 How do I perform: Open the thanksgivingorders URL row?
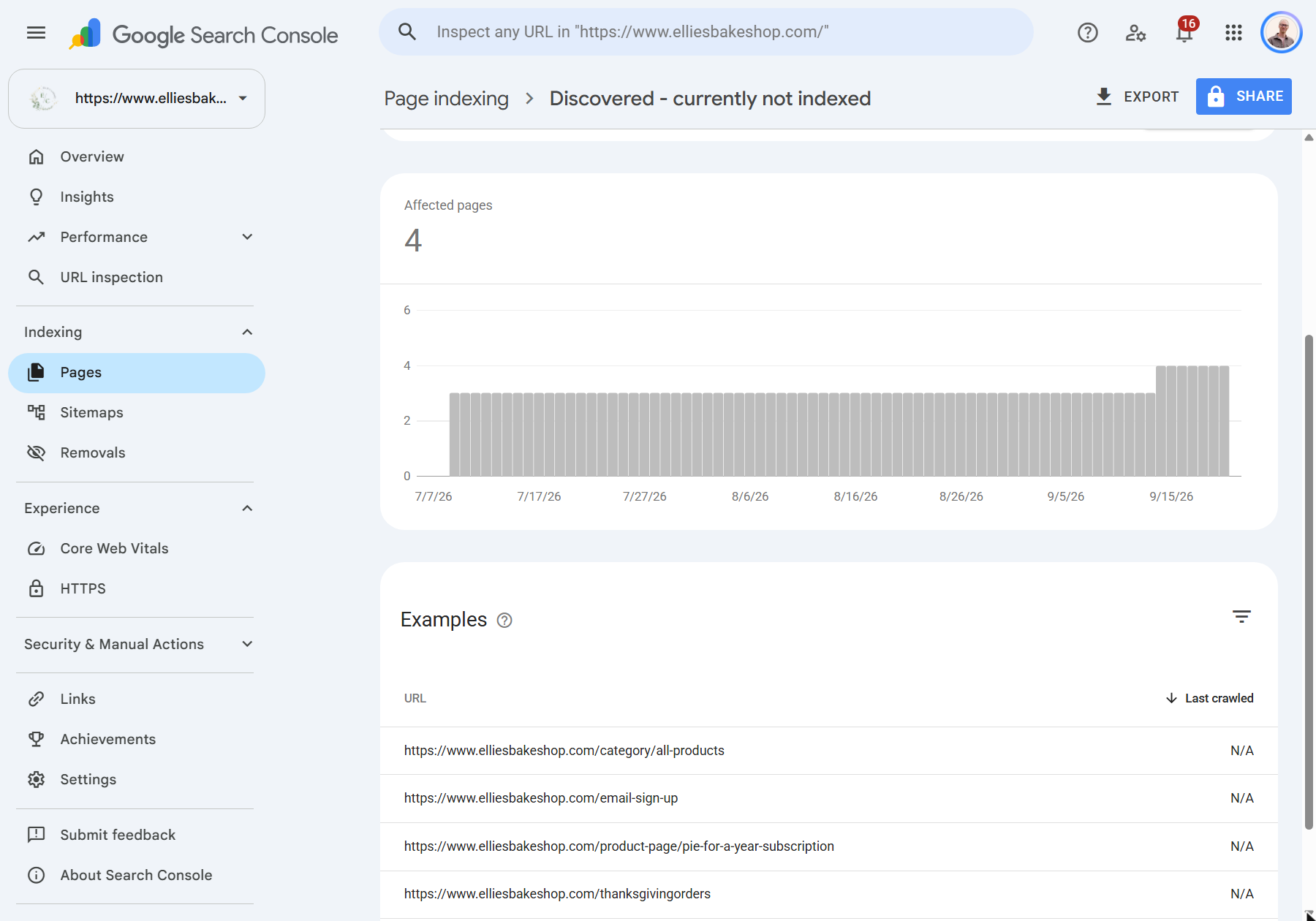pos(828,894)
